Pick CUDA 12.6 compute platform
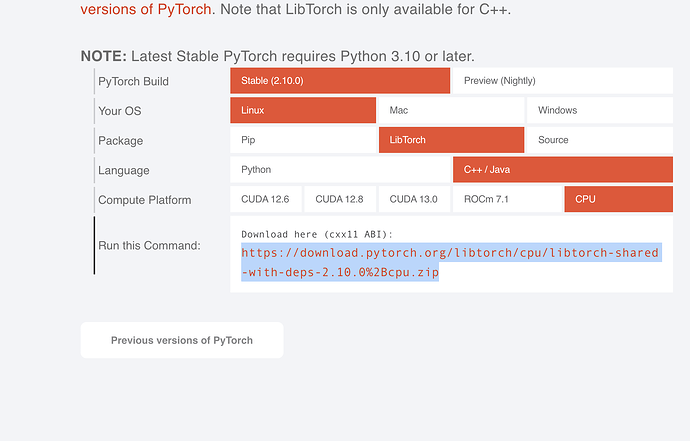The image size is (690, 441). [265, 199]
